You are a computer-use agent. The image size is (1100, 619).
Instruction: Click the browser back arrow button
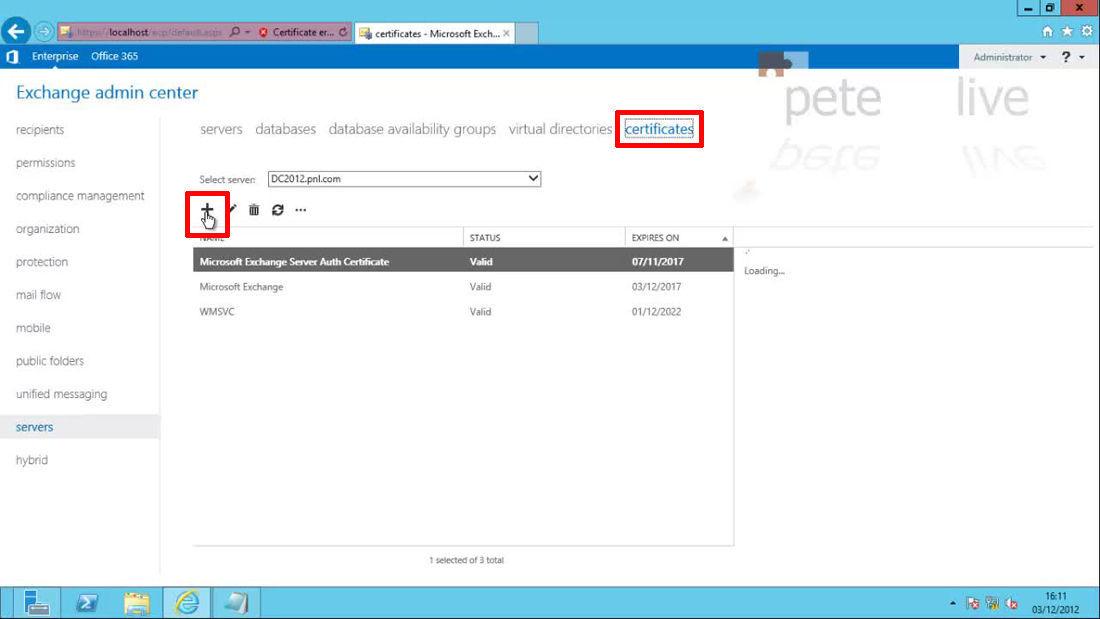(15, 32)
